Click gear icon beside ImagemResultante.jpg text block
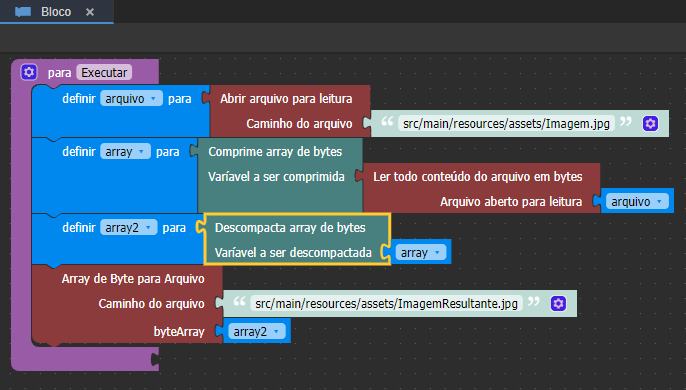686x390 pixels. 558,303
